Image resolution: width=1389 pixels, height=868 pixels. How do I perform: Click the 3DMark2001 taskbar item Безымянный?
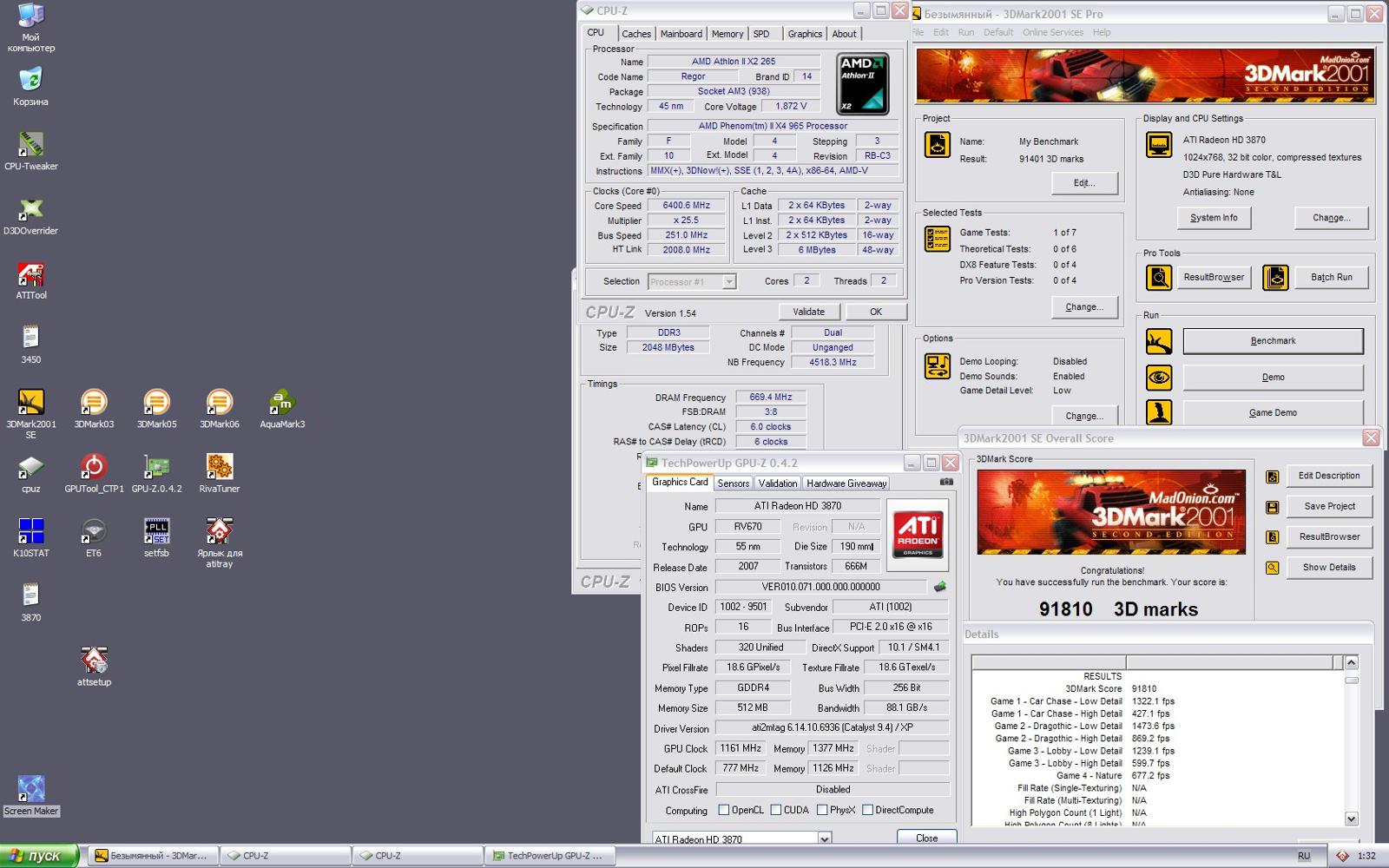point(153,856)
